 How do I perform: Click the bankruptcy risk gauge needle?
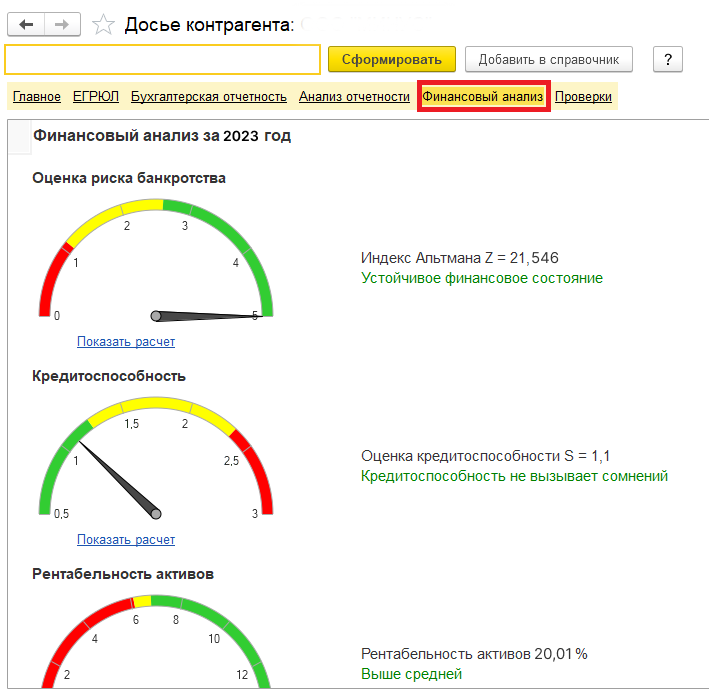[206, 316]
